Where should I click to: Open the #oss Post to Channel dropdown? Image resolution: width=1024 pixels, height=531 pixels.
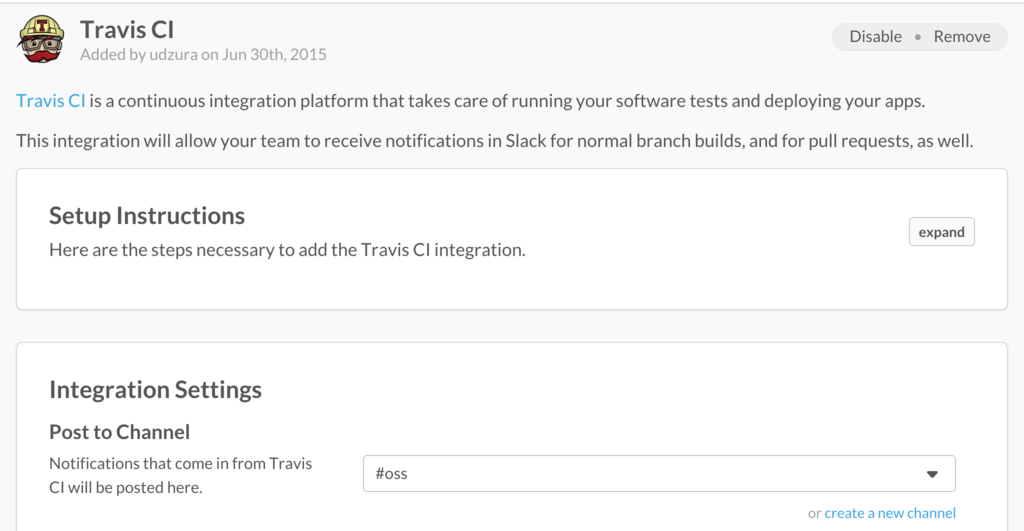tap(659, 474)
